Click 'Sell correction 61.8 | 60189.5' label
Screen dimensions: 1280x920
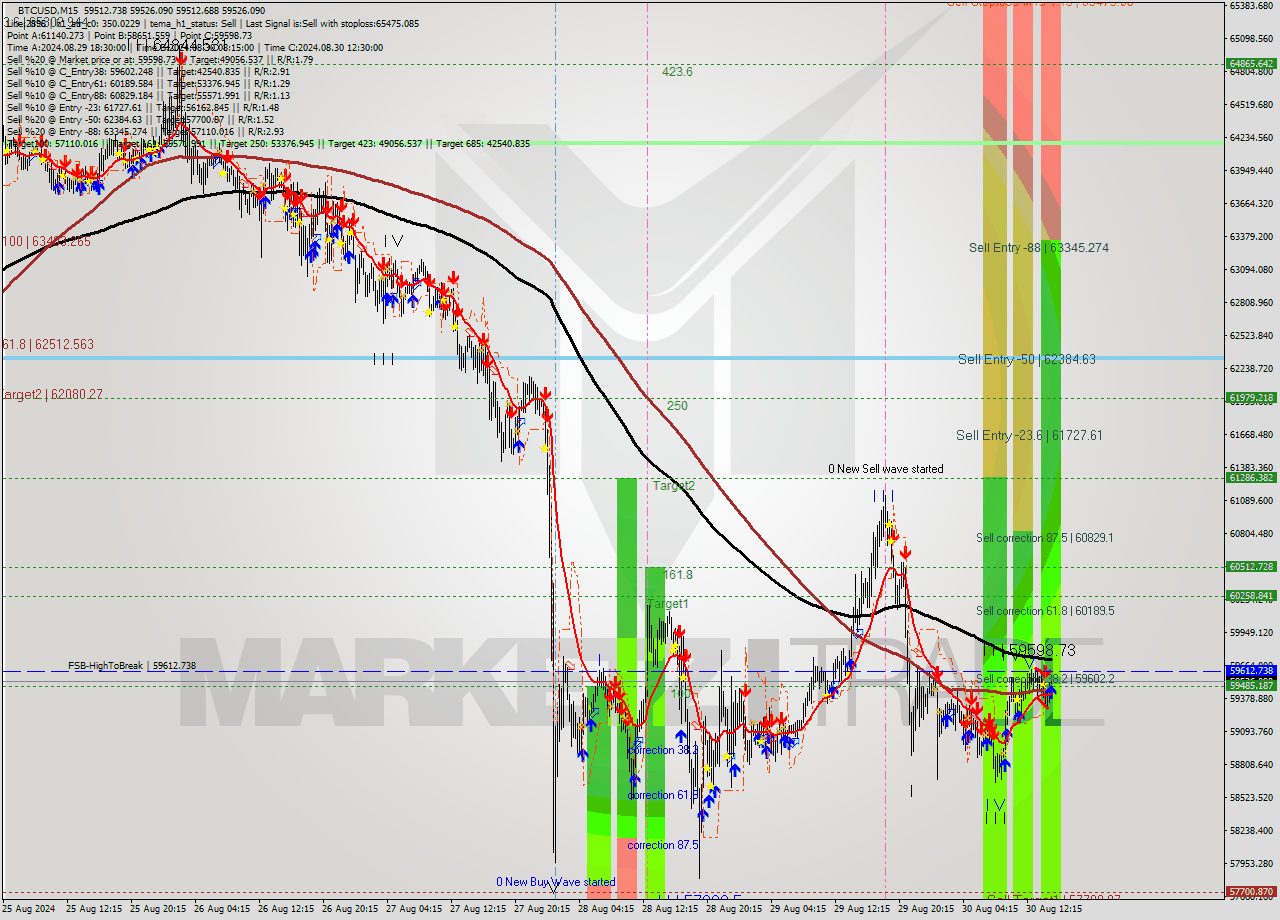click(x=1045, y=611)
